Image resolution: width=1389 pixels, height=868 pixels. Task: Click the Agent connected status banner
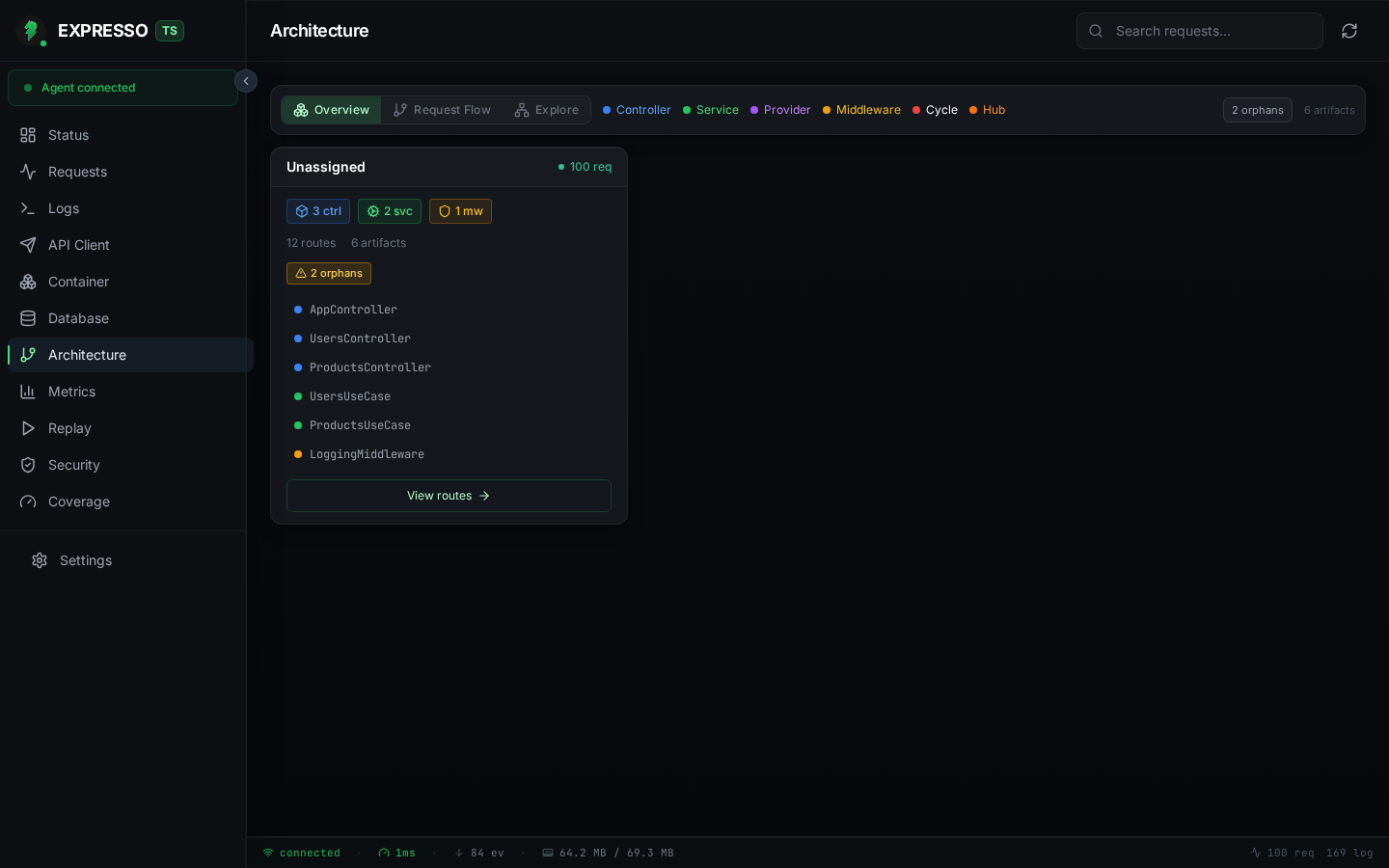point(123,88)
